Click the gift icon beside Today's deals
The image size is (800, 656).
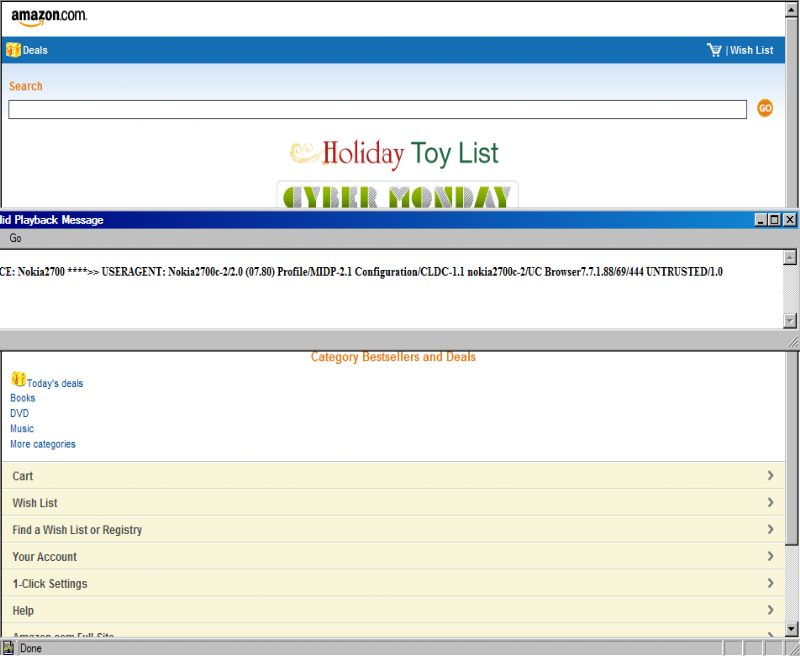[18, 379]
